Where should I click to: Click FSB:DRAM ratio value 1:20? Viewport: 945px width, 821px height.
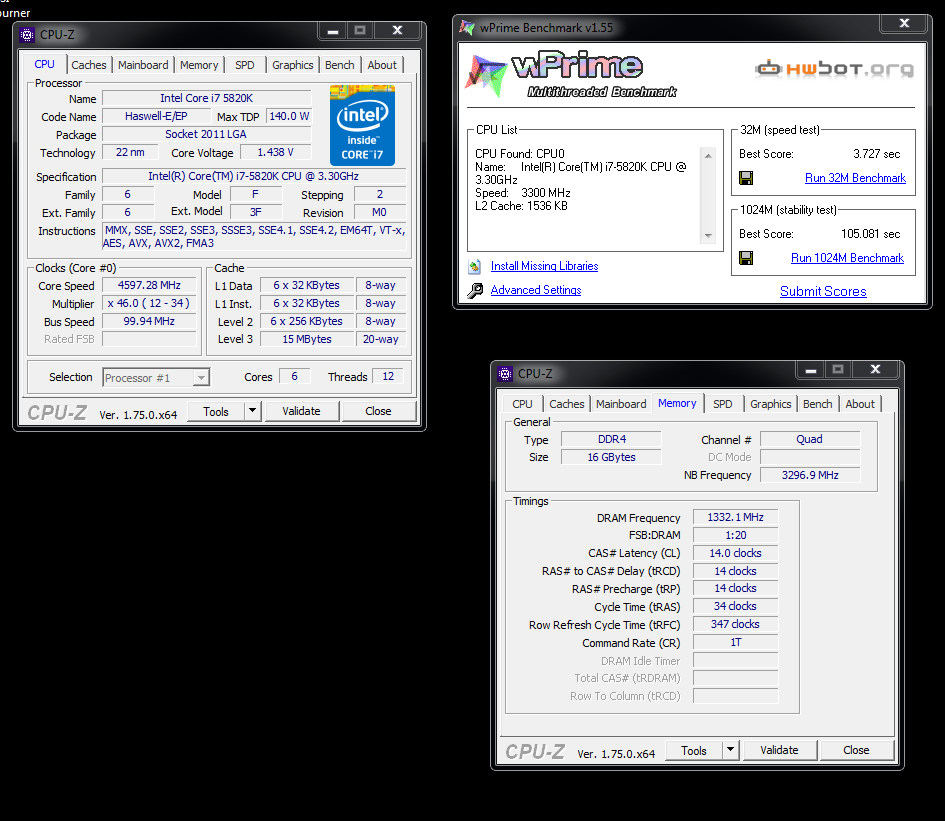tap(735, 535)
